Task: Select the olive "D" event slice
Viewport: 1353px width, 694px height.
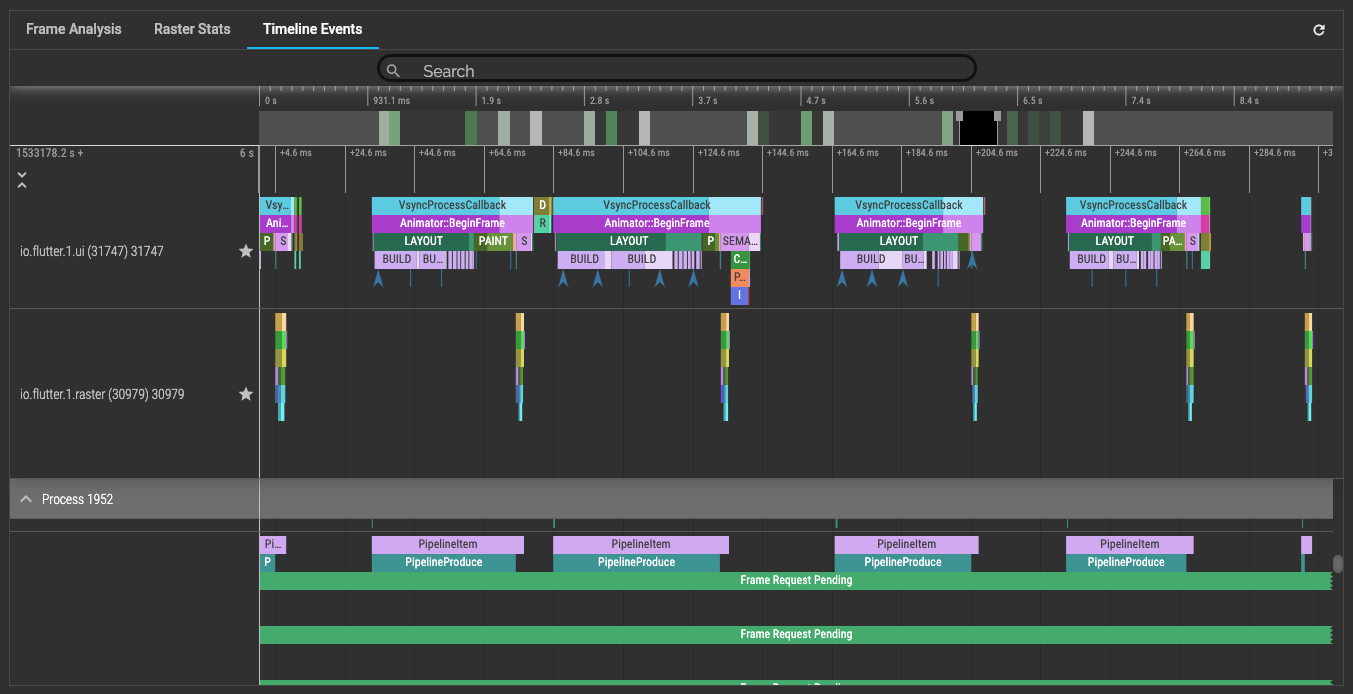Action: (542, 205)
